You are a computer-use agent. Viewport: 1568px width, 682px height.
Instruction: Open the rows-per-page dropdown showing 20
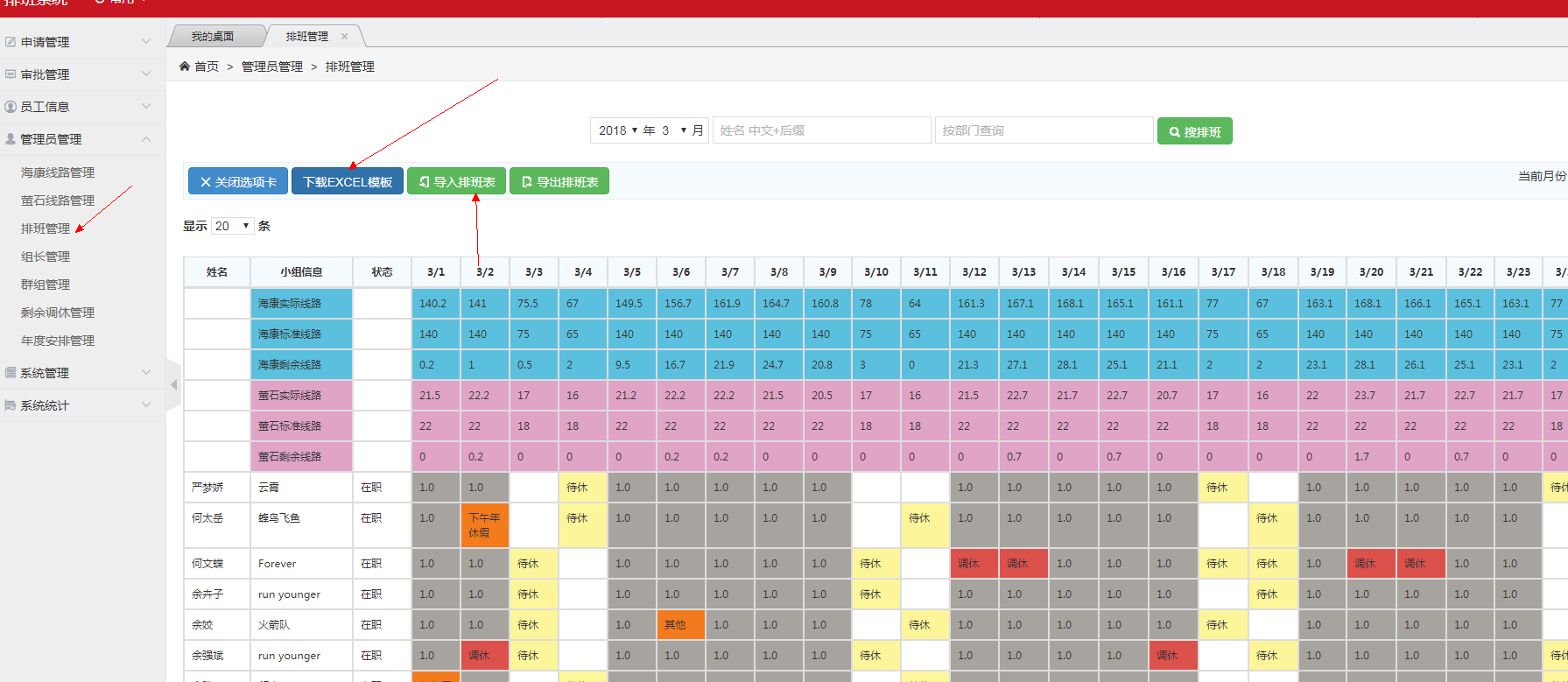tap(233, 226)
